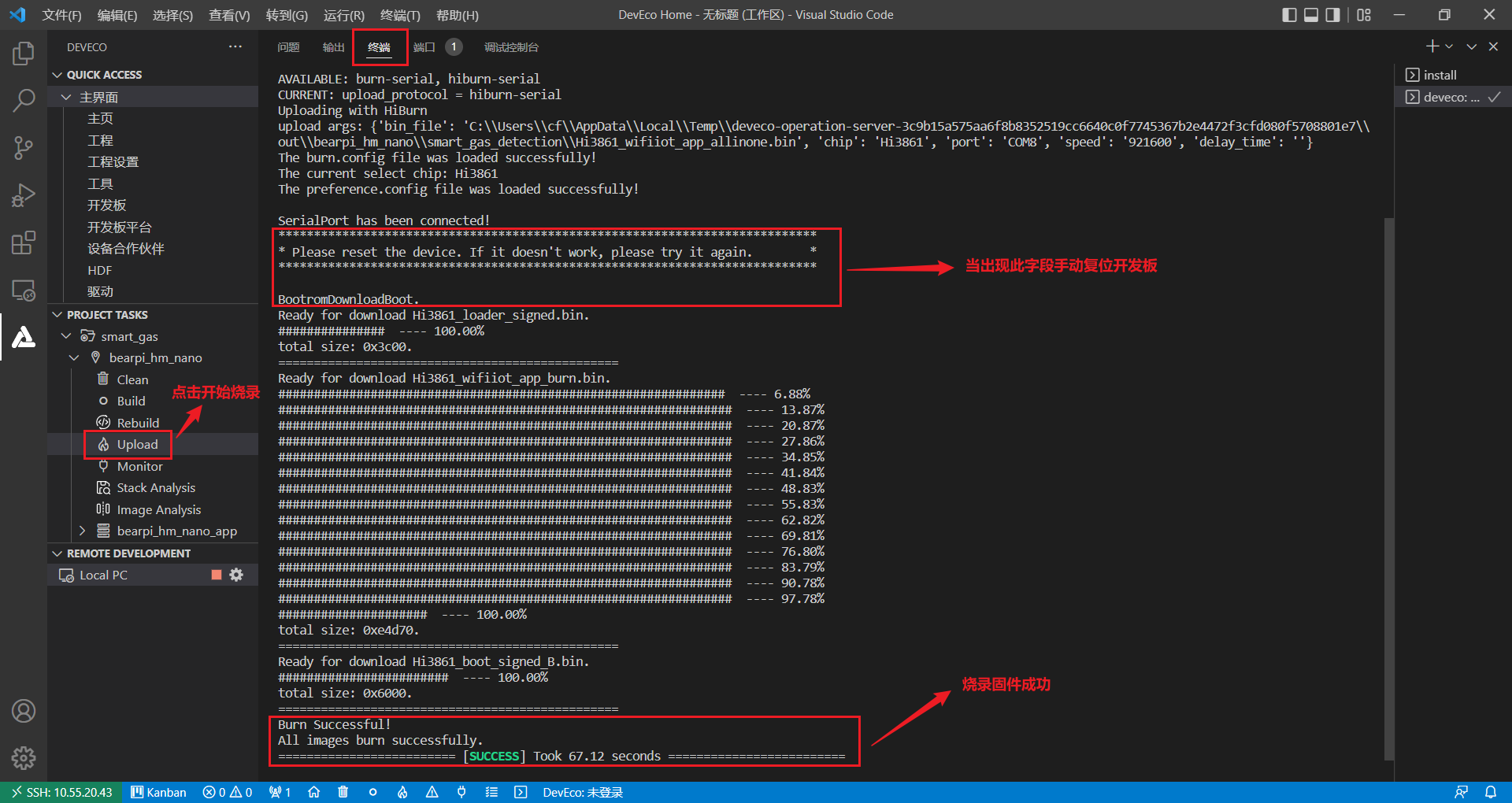
Task: Open the Source Control view
Action: click(24, 147)
